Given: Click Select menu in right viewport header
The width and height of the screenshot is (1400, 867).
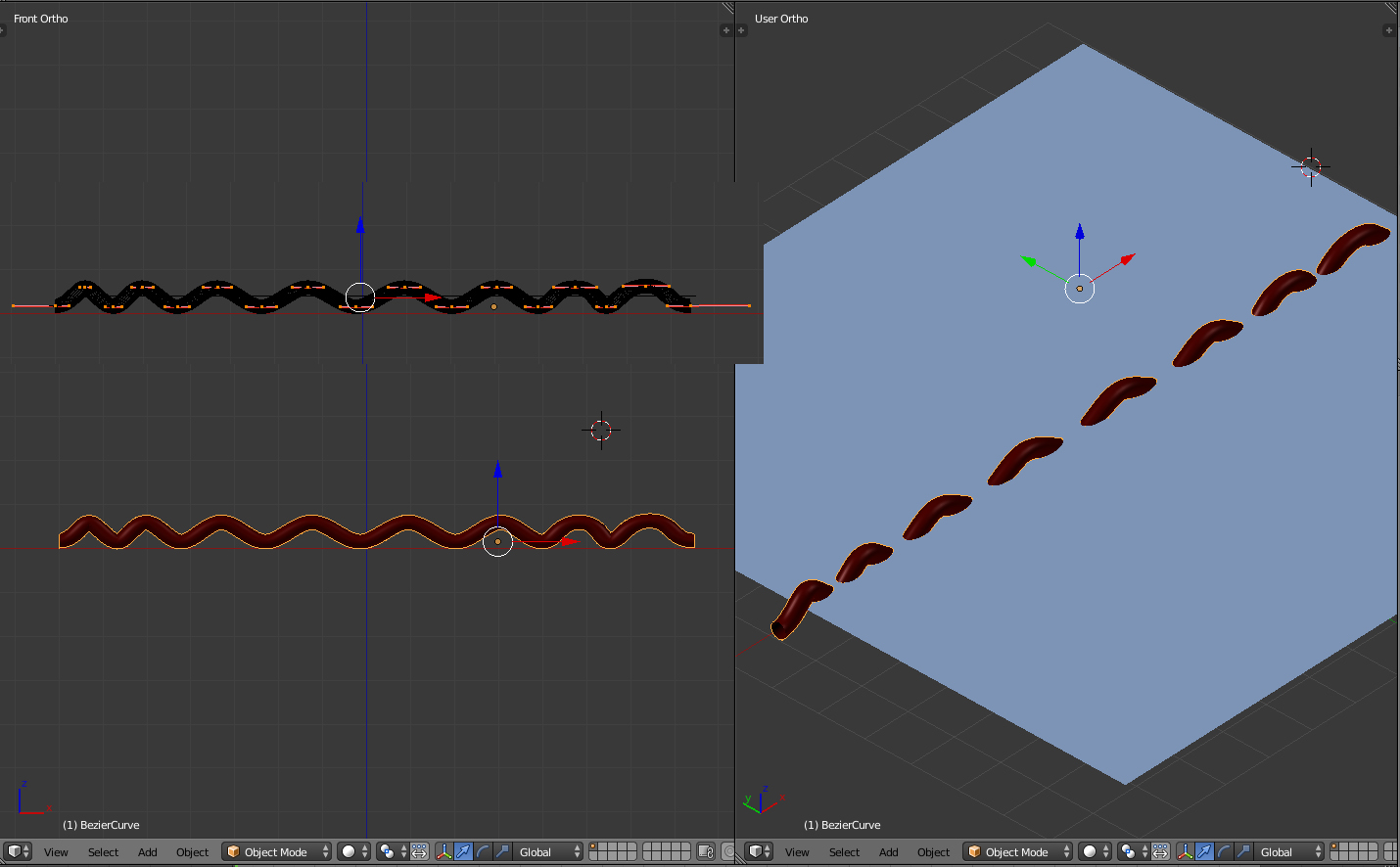Looking at the screenshot, I should point(844,851).
